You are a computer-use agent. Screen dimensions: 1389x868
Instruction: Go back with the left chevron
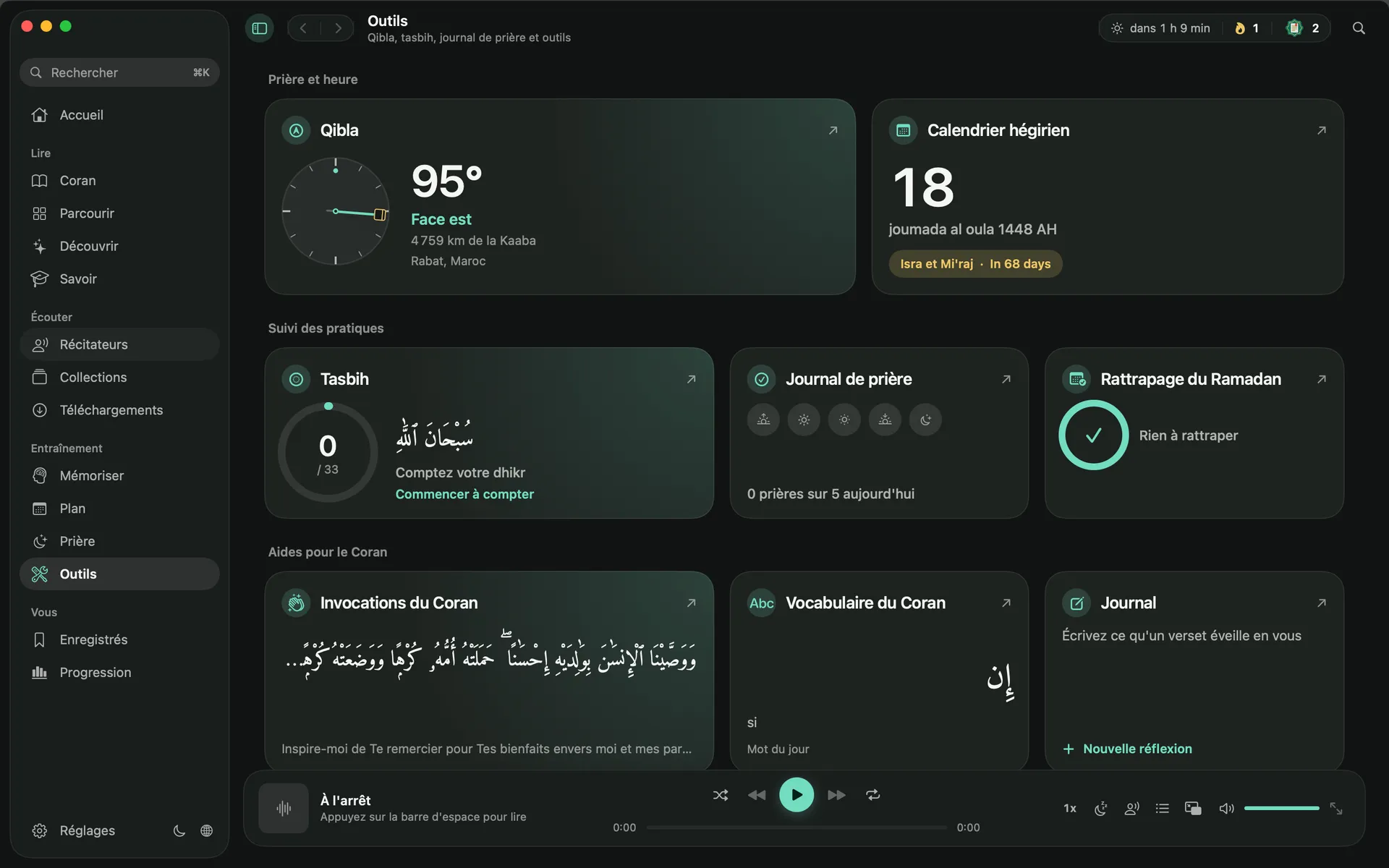point(304,28)
